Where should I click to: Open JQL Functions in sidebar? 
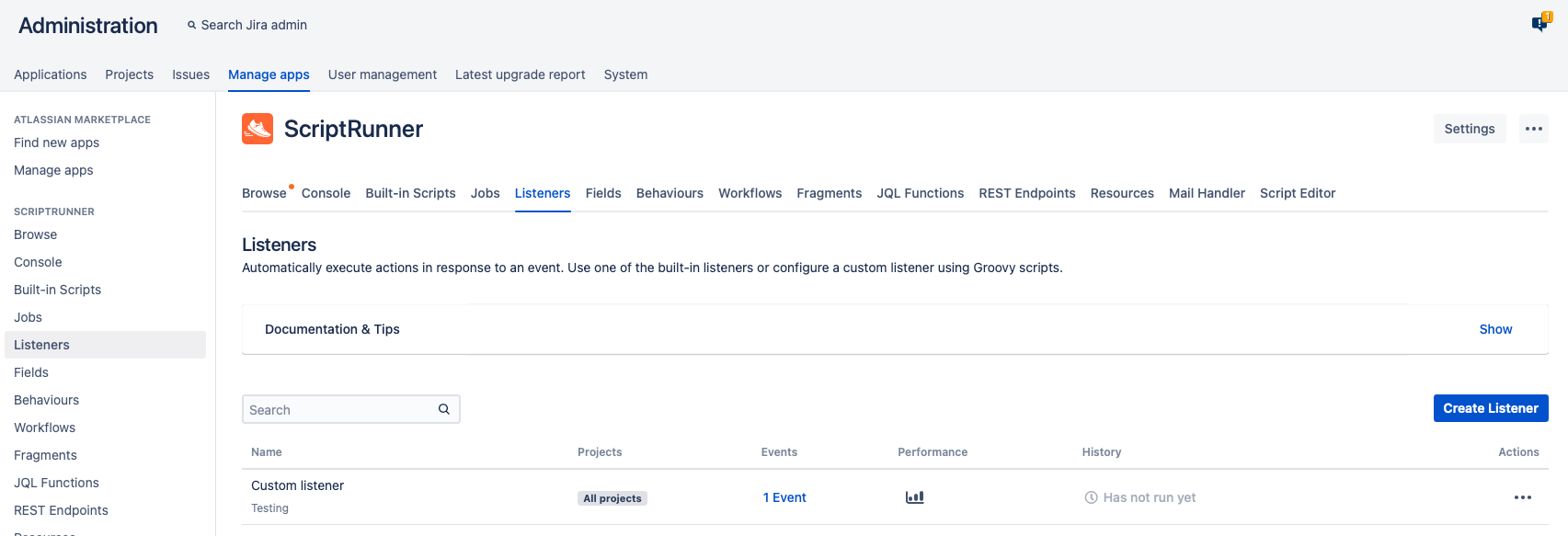point(57,483)
